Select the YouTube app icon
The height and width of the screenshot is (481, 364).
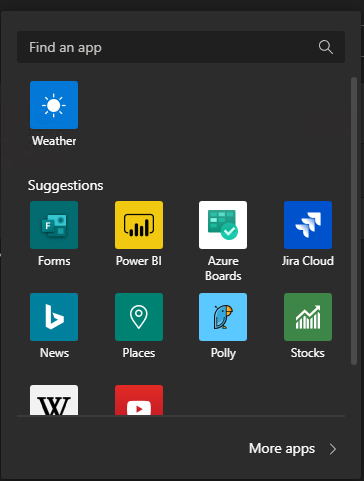(x=139, y=400)
